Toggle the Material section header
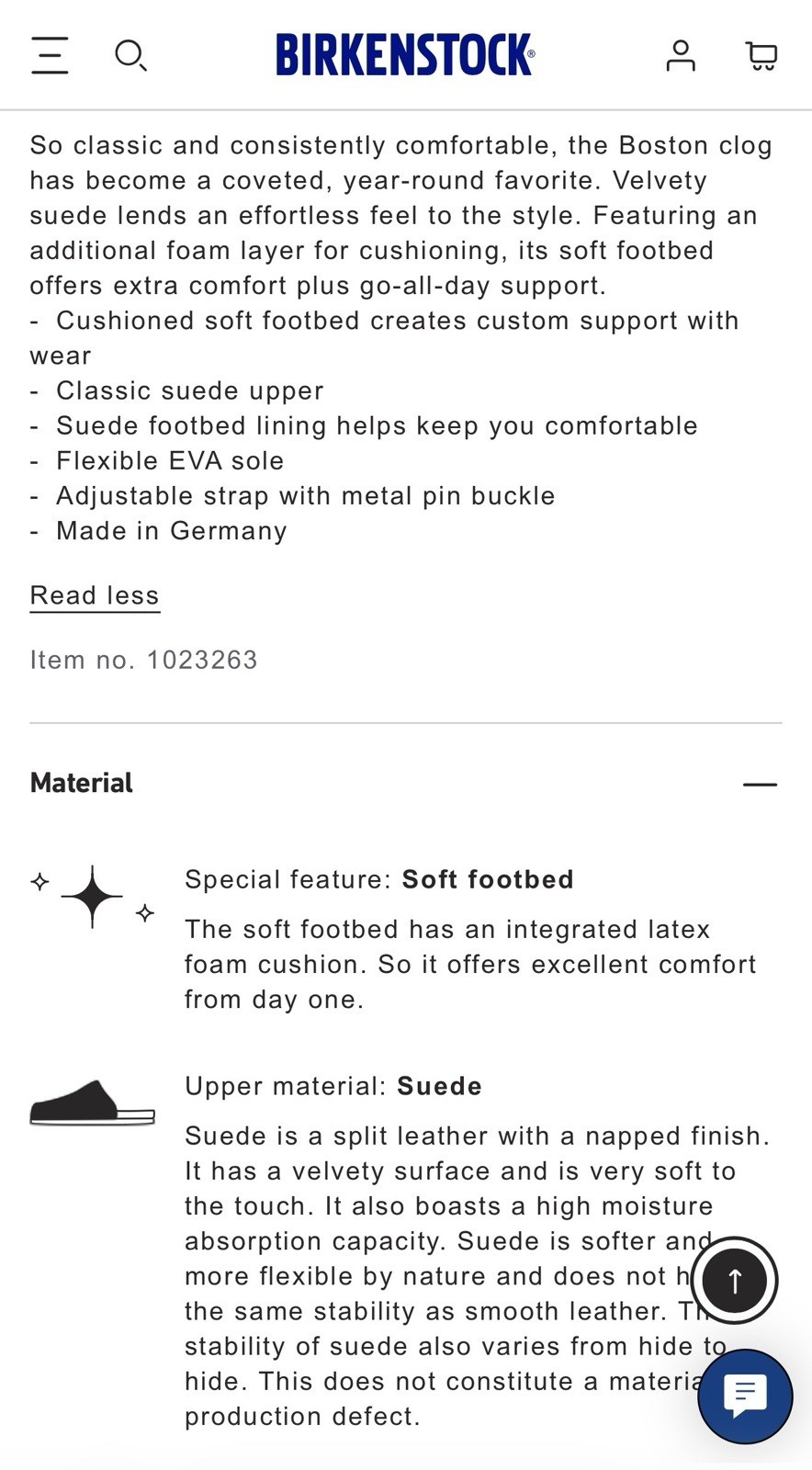812x1470 pixels. click(404, 783)
